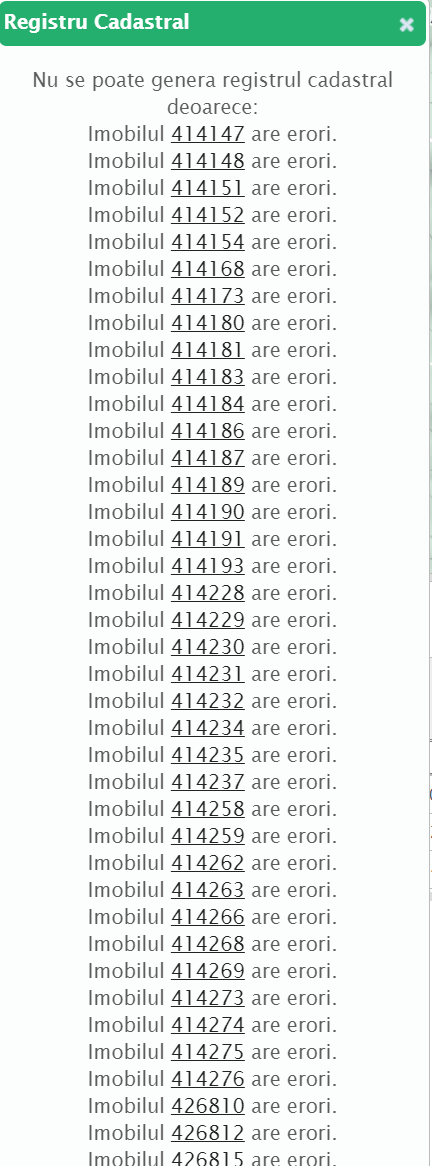Open property link 414235

pos(207,755)
